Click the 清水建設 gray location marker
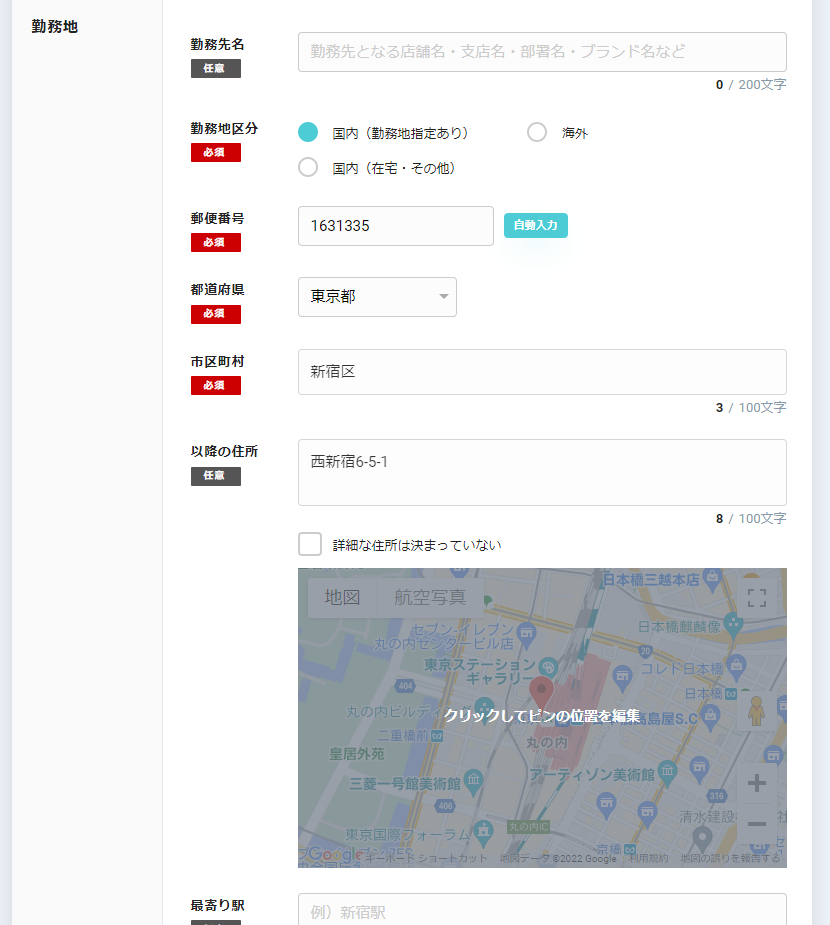The image size is (830, 925). (x=701, y=837)
